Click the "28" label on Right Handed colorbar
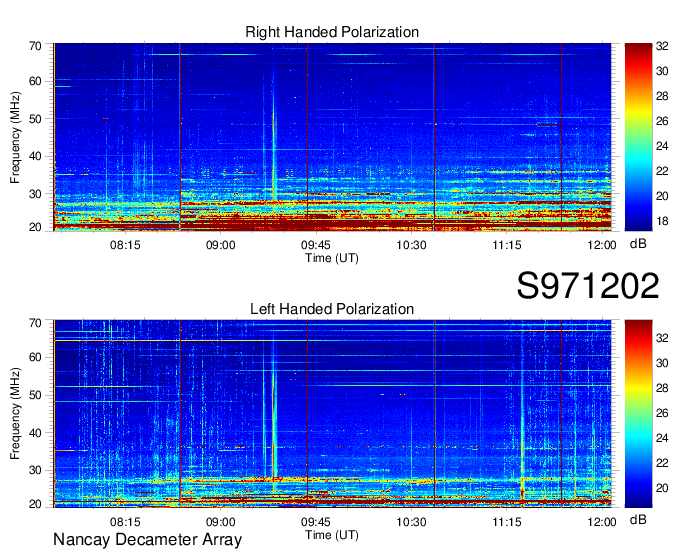 662,96
